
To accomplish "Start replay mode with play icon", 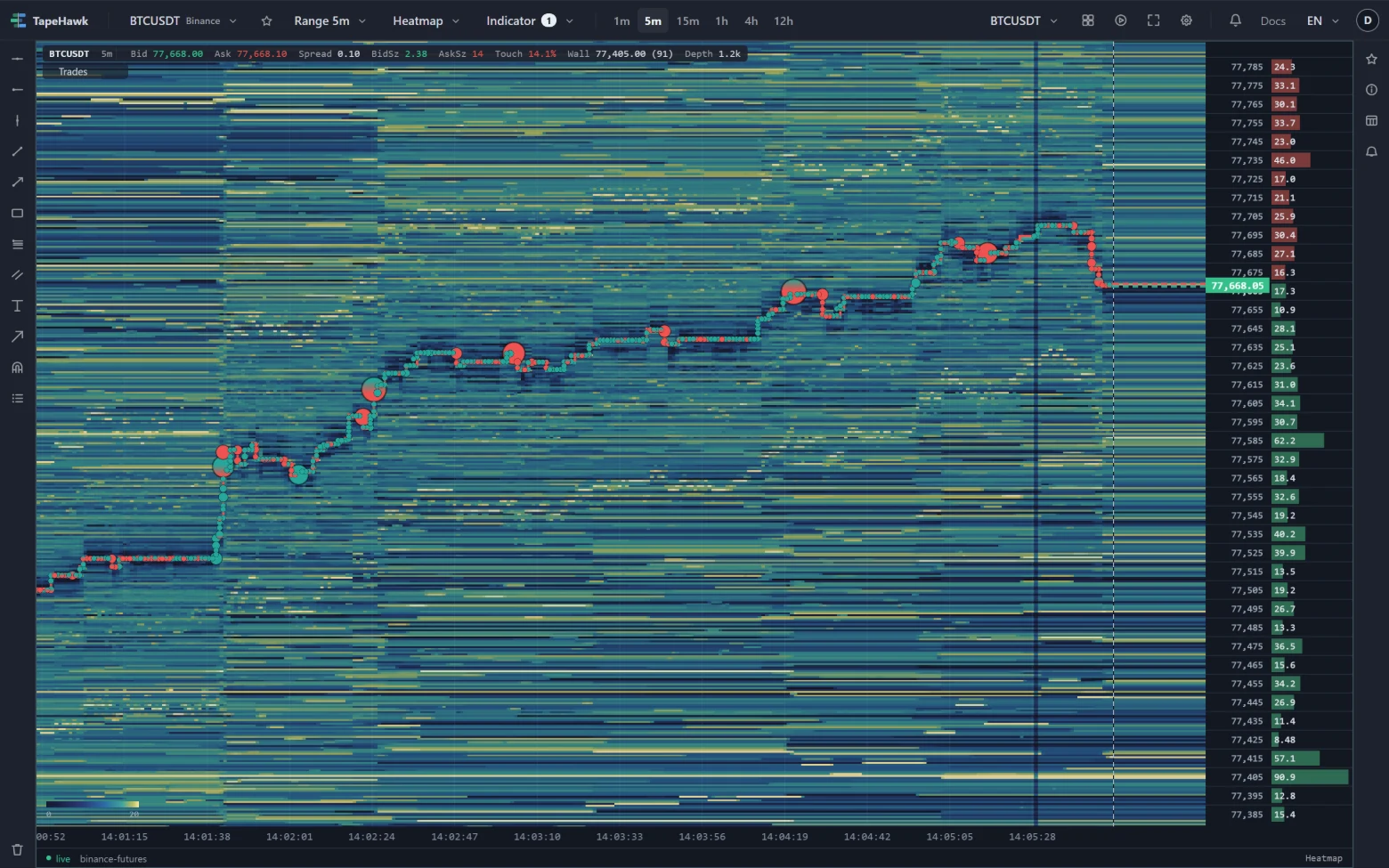I will [1120, 20].
